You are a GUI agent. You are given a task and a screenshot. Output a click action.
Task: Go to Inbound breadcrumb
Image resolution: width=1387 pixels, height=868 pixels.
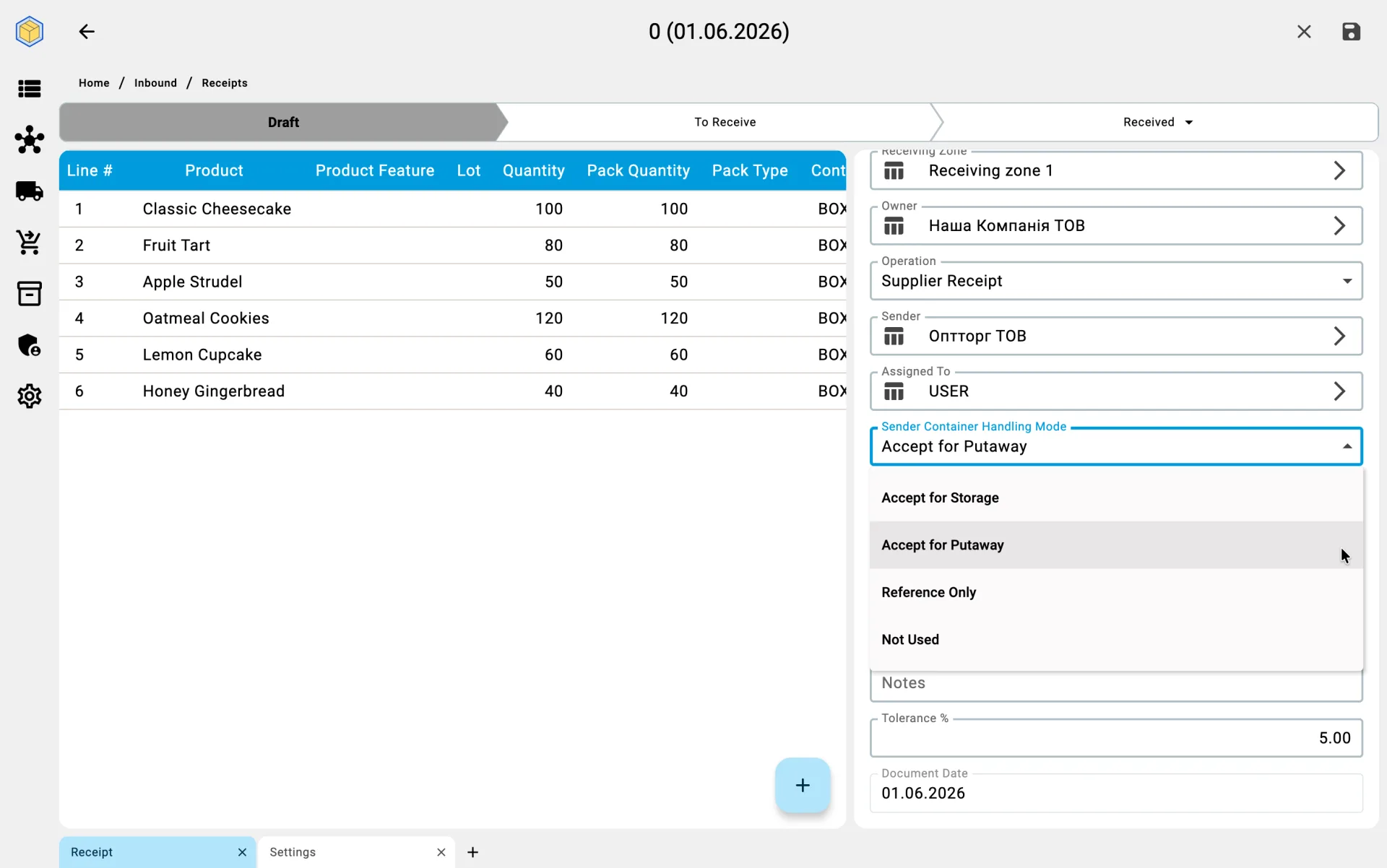tap(155, 83)
